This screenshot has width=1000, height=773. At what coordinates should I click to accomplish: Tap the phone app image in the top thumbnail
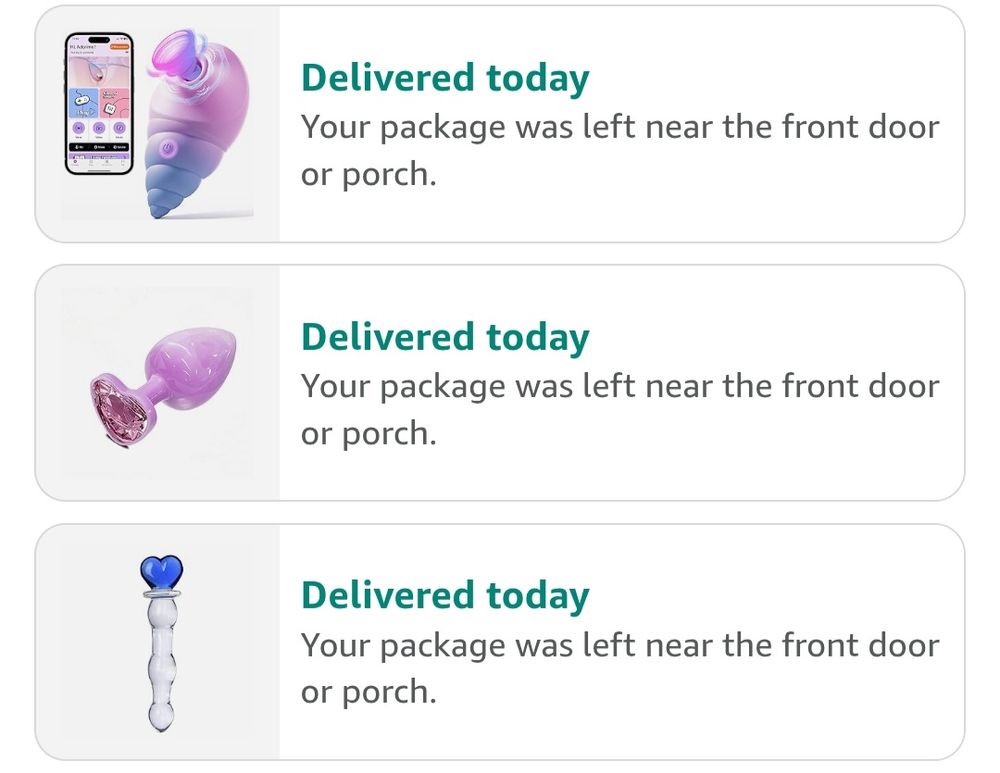(x=99, y=103)
